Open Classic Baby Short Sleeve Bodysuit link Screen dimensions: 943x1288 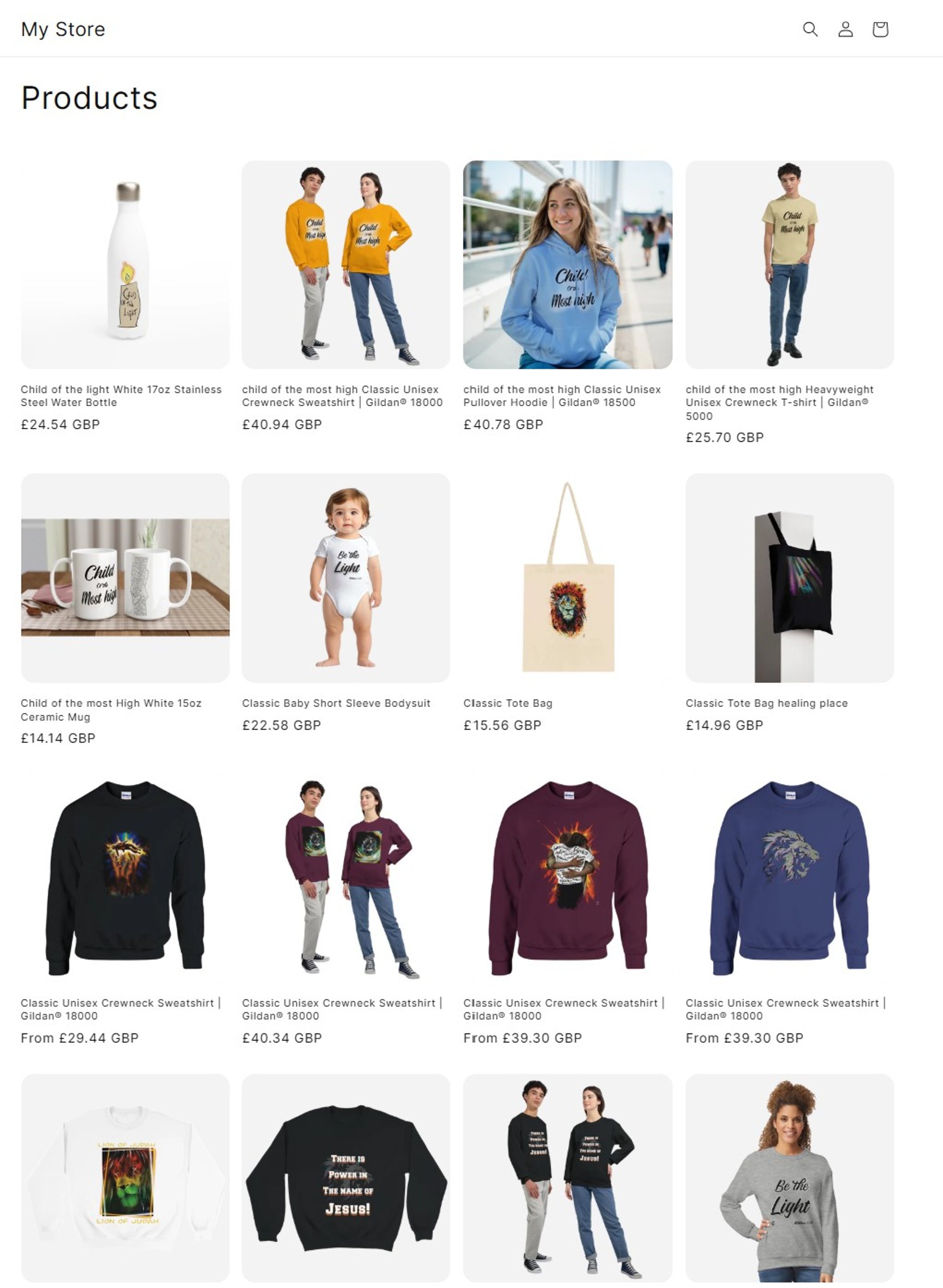tap(336, 703)
